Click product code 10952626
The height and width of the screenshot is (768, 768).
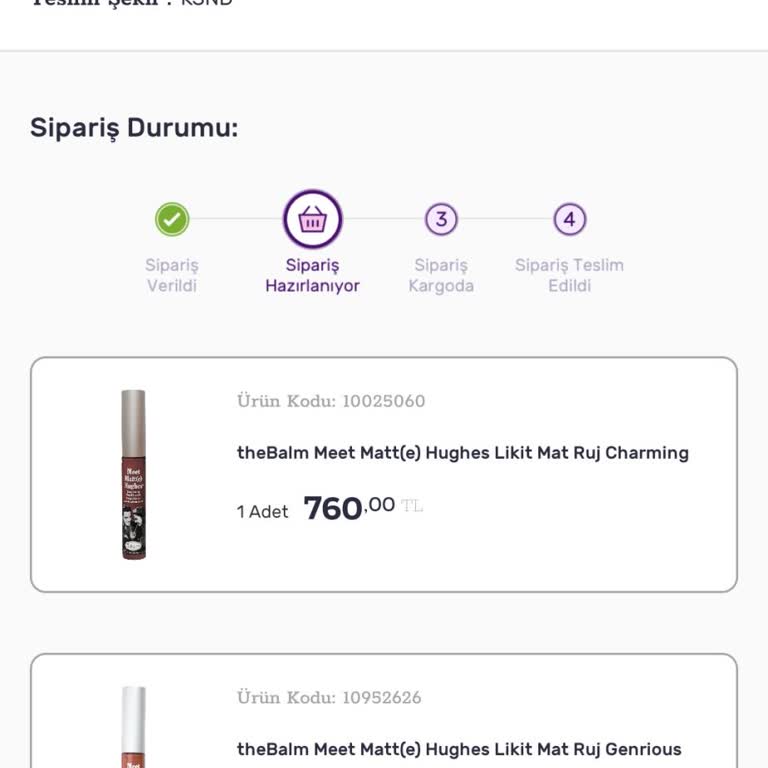point(329,697)
